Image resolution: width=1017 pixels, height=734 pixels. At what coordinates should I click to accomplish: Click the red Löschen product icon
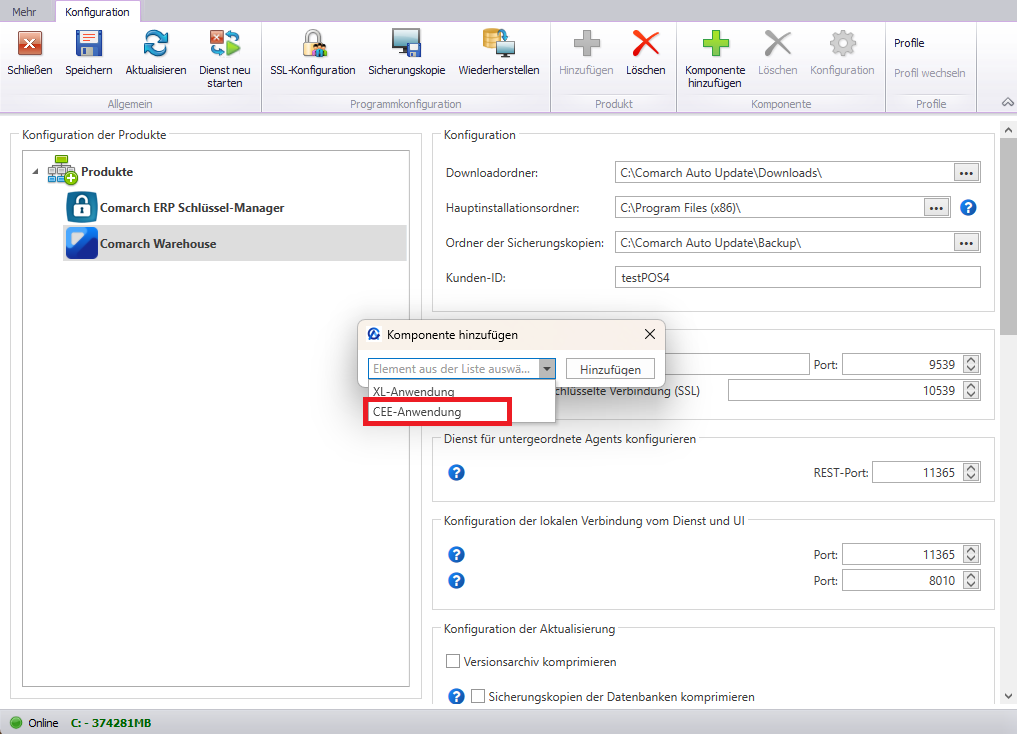pos(645,43)
